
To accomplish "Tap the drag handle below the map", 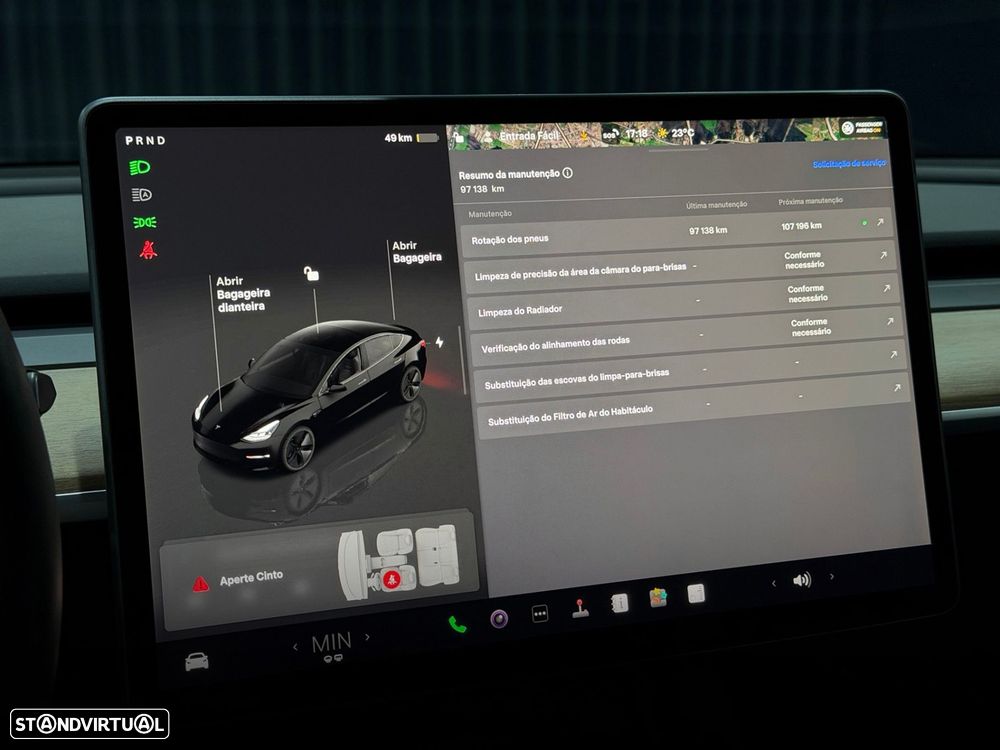I will 678,151.
